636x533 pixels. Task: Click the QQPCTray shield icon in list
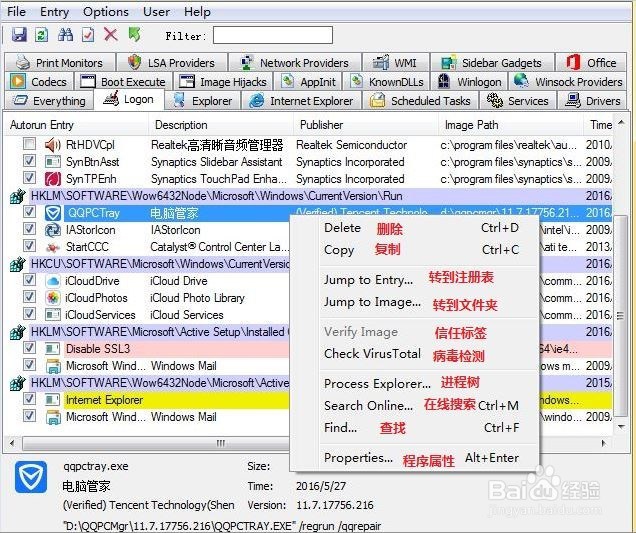pyautogui.click(x=53, y=213)
